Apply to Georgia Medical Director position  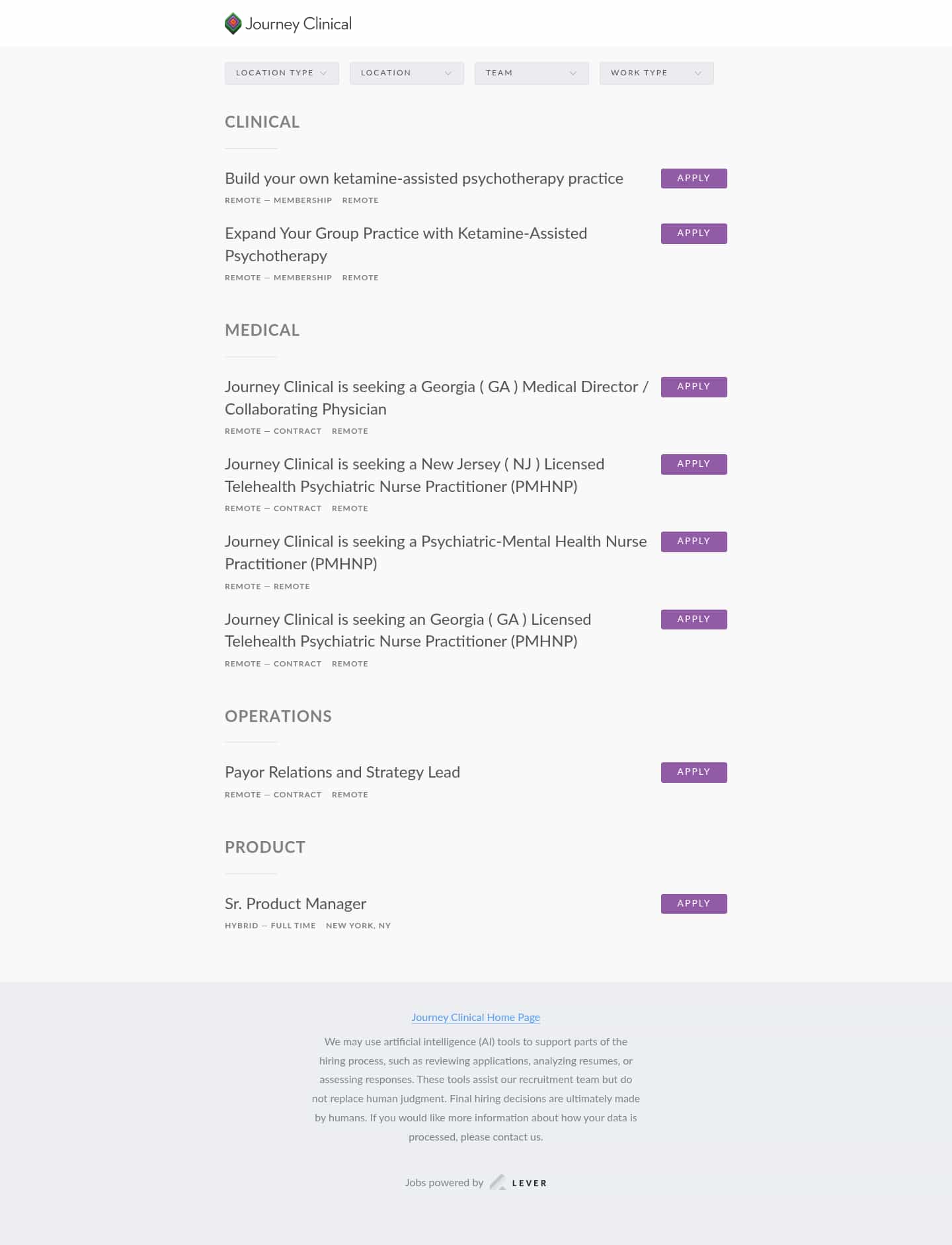[x=694, y=387]
